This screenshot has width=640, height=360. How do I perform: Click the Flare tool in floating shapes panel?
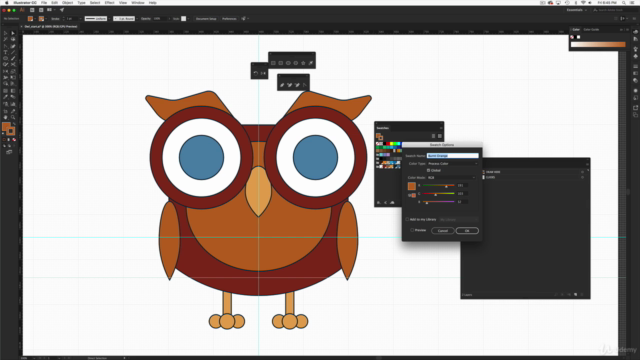[x=311, y=63]
